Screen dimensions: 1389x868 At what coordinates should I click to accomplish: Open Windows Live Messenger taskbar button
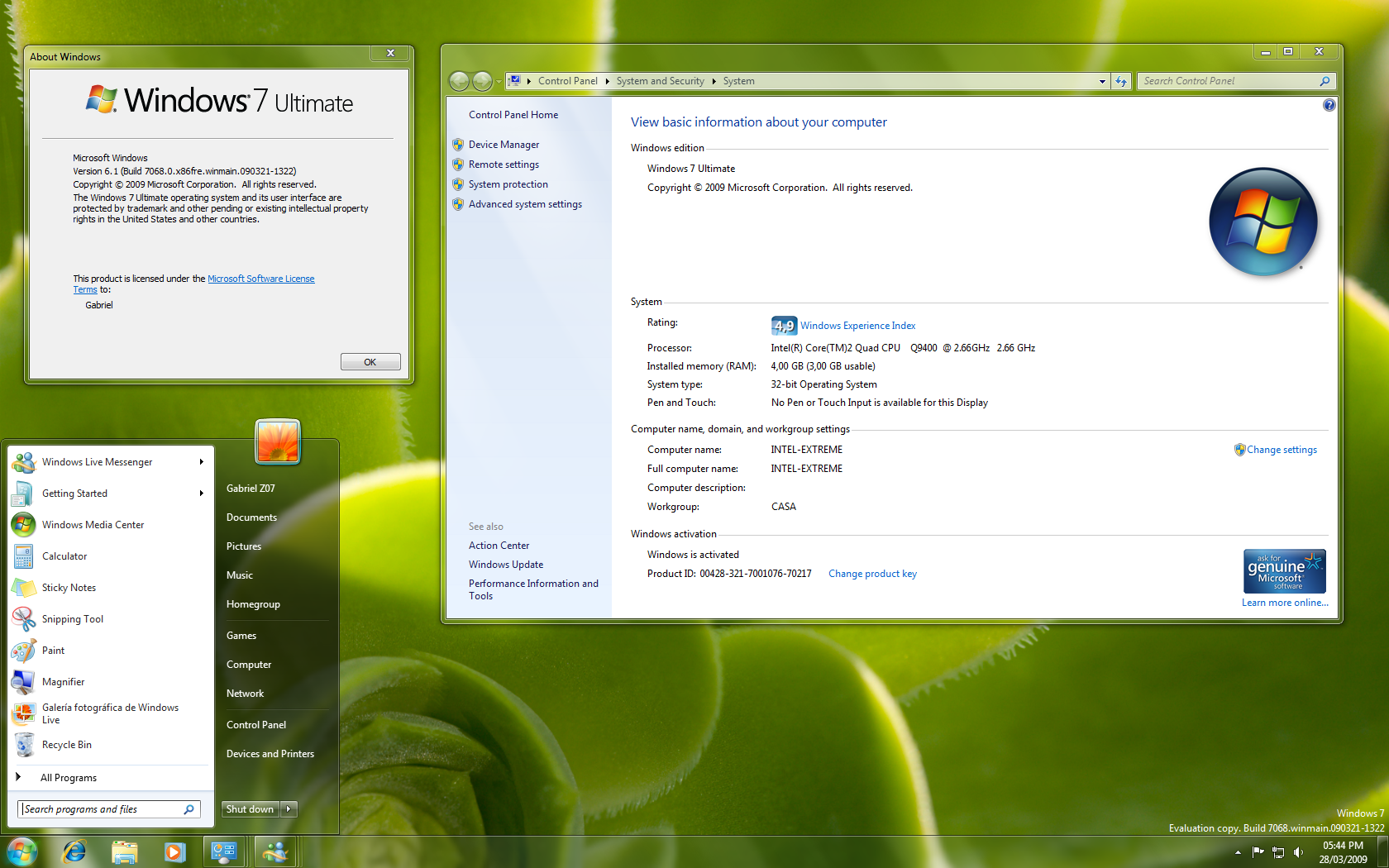point(274,851)
